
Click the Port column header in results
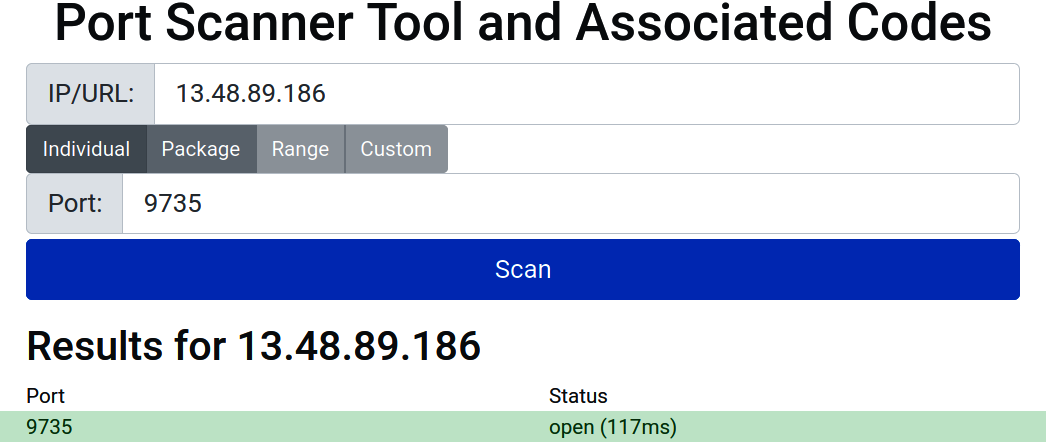[45, 396]
